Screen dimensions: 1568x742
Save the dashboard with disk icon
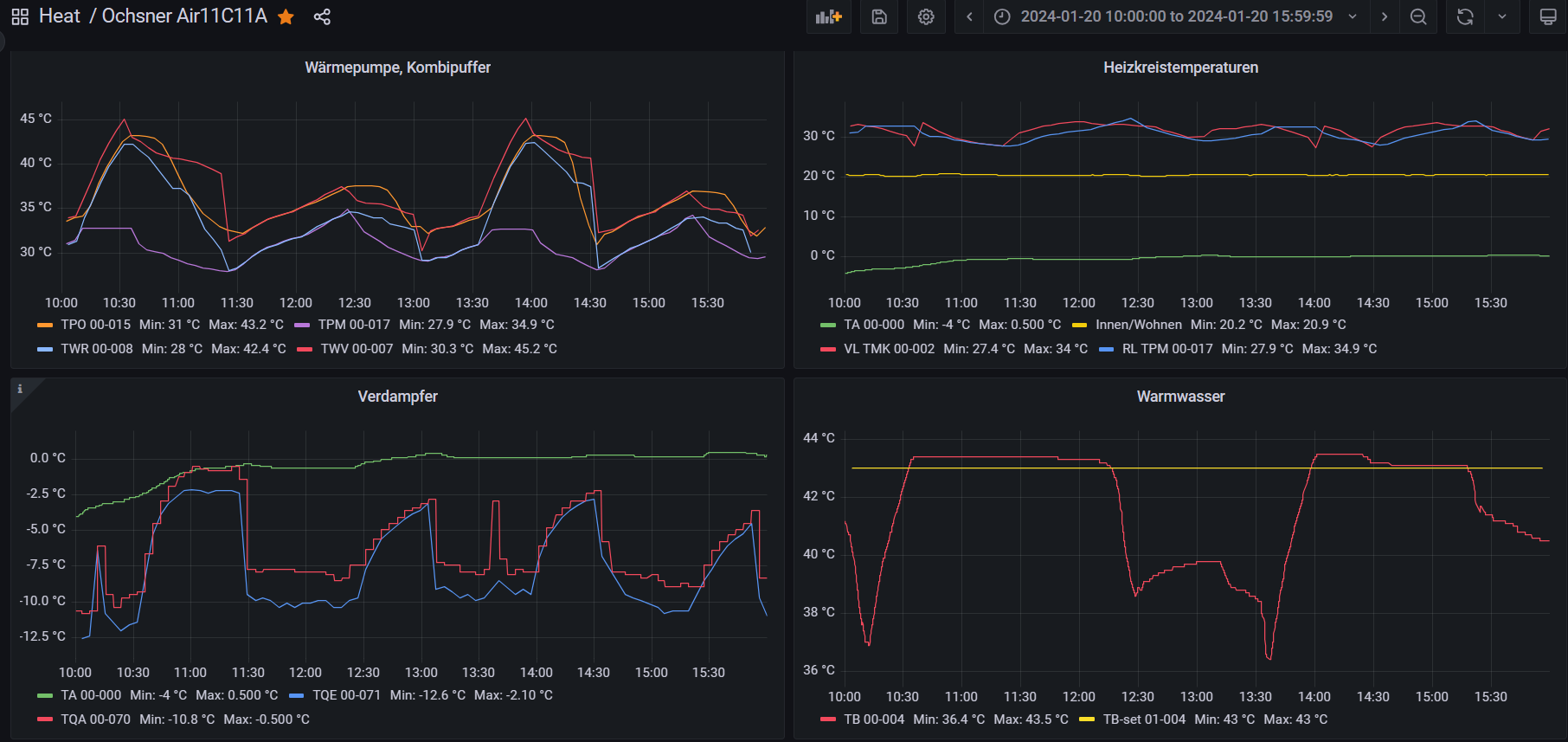click(x=879, y=16)
